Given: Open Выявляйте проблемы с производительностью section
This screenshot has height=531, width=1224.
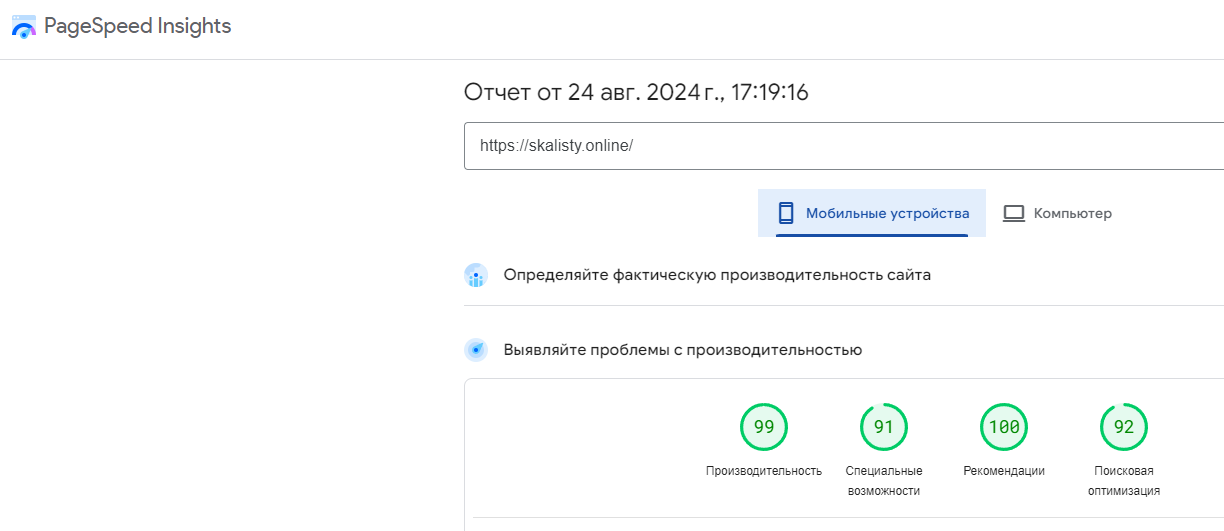Looking at the screenshot, I should tap(682, 350).
